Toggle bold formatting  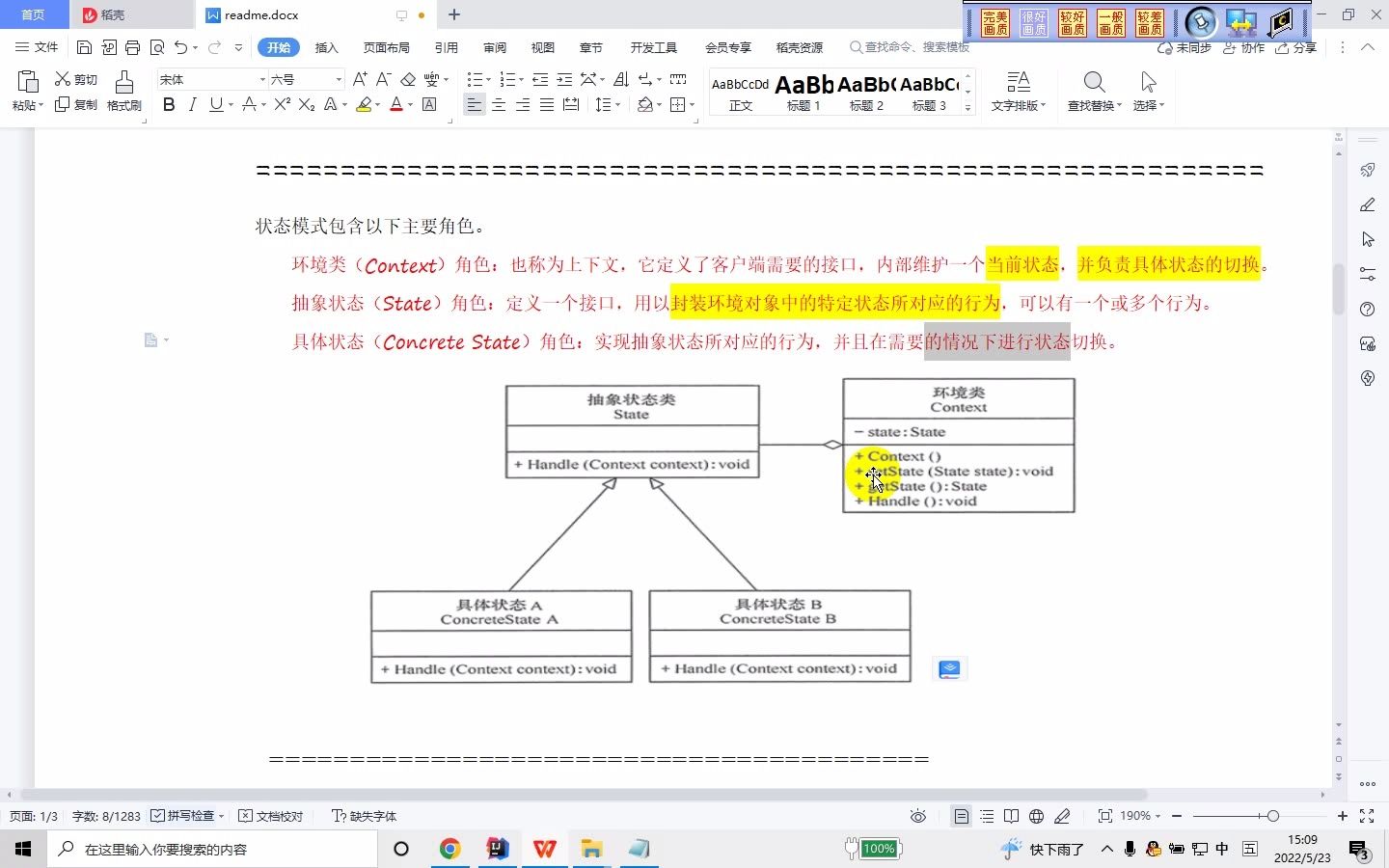tap(169, 105)
